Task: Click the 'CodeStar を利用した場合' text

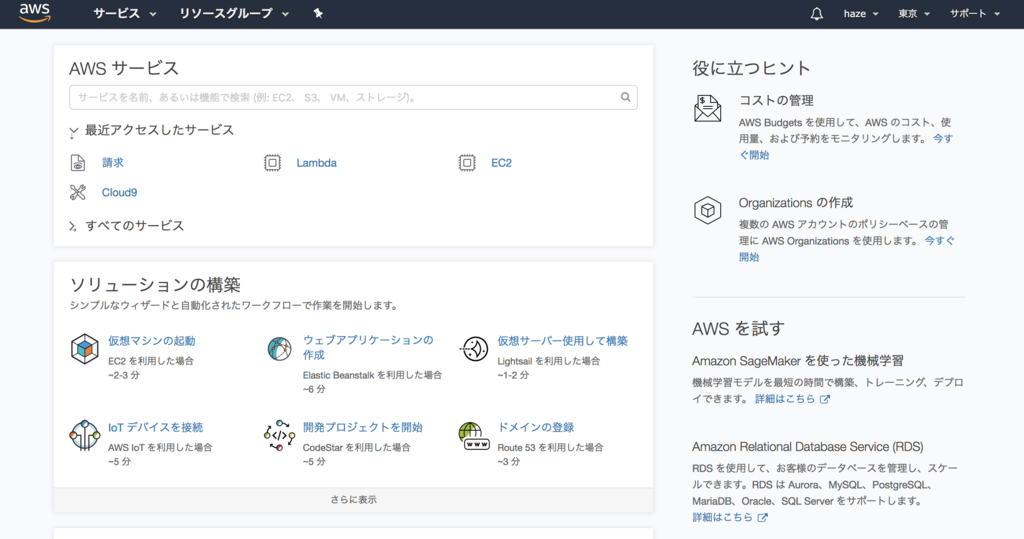Action: (x=357, y=448)
